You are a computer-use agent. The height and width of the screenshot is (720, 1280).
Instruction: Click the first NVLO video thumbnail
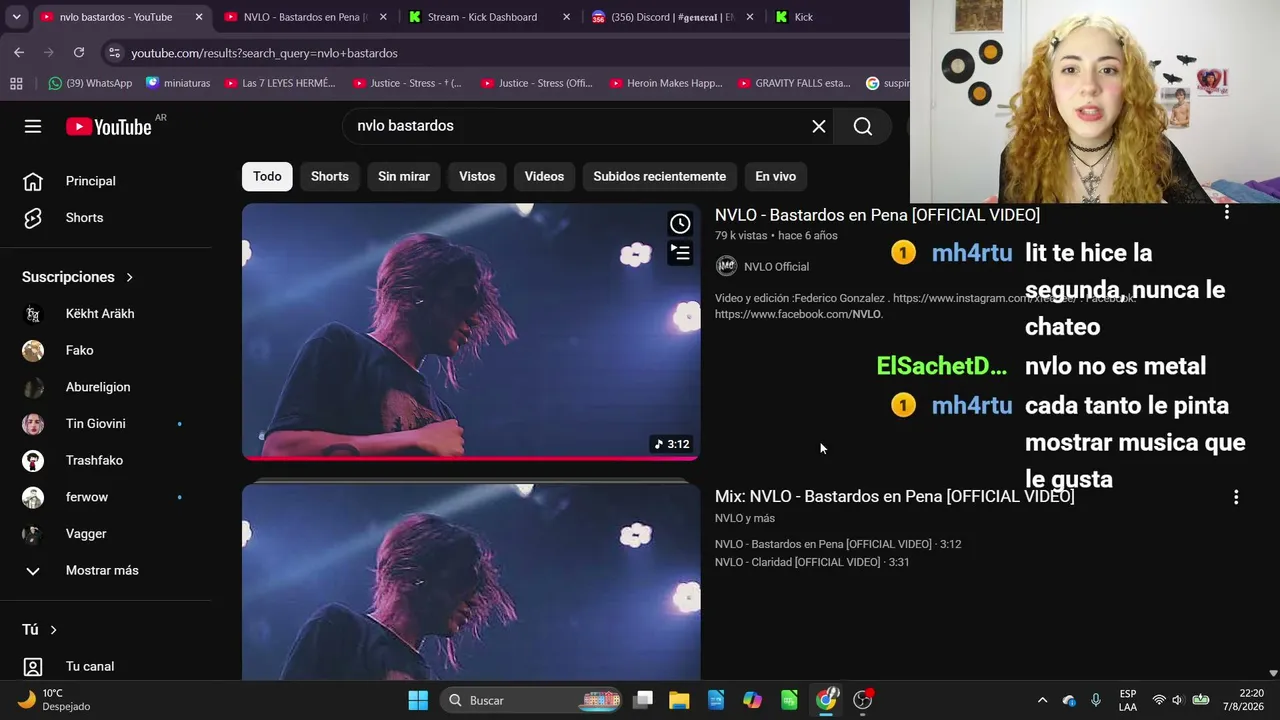(x=471, y=332)
